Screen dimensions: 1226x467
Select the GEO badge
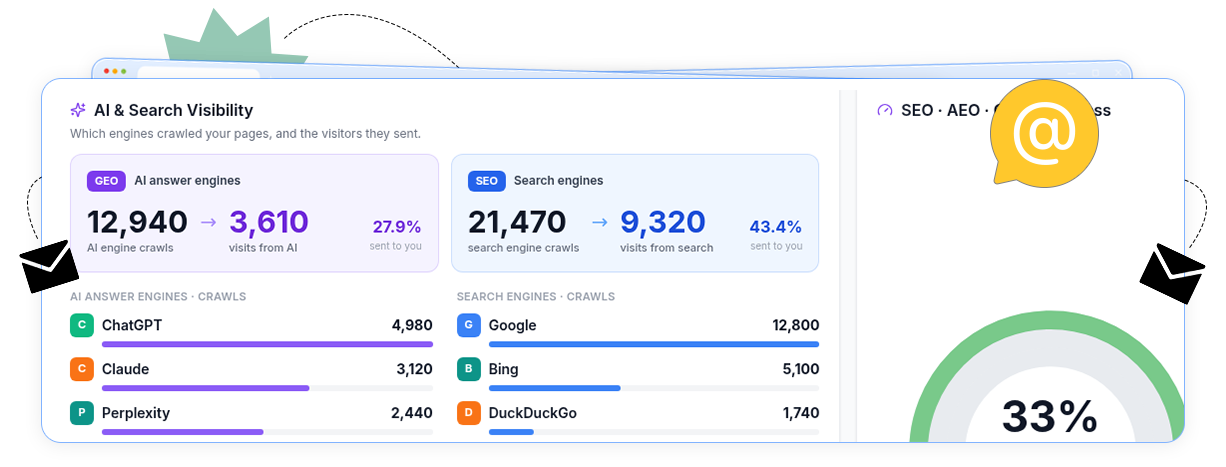106,181
